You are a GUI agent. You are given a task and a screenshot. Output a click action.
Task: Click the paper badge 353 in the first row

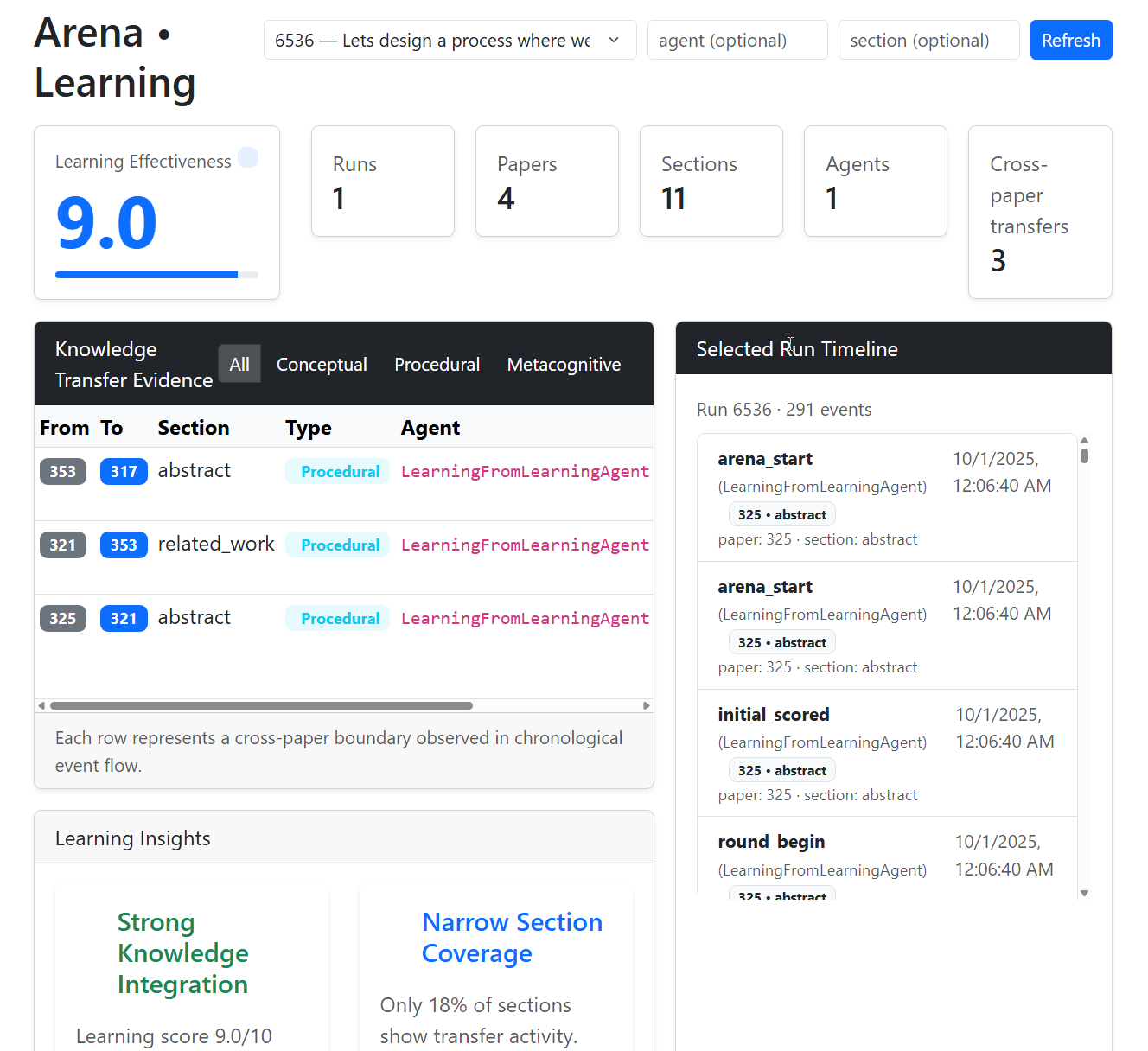pyautogui.click(x=62, y=471)
